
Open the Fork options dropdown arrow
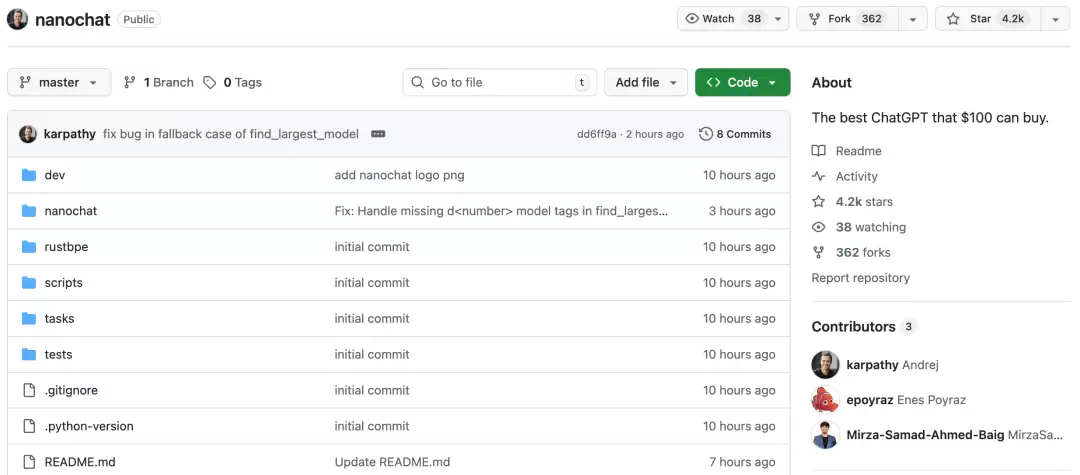[x=912, y=19]
